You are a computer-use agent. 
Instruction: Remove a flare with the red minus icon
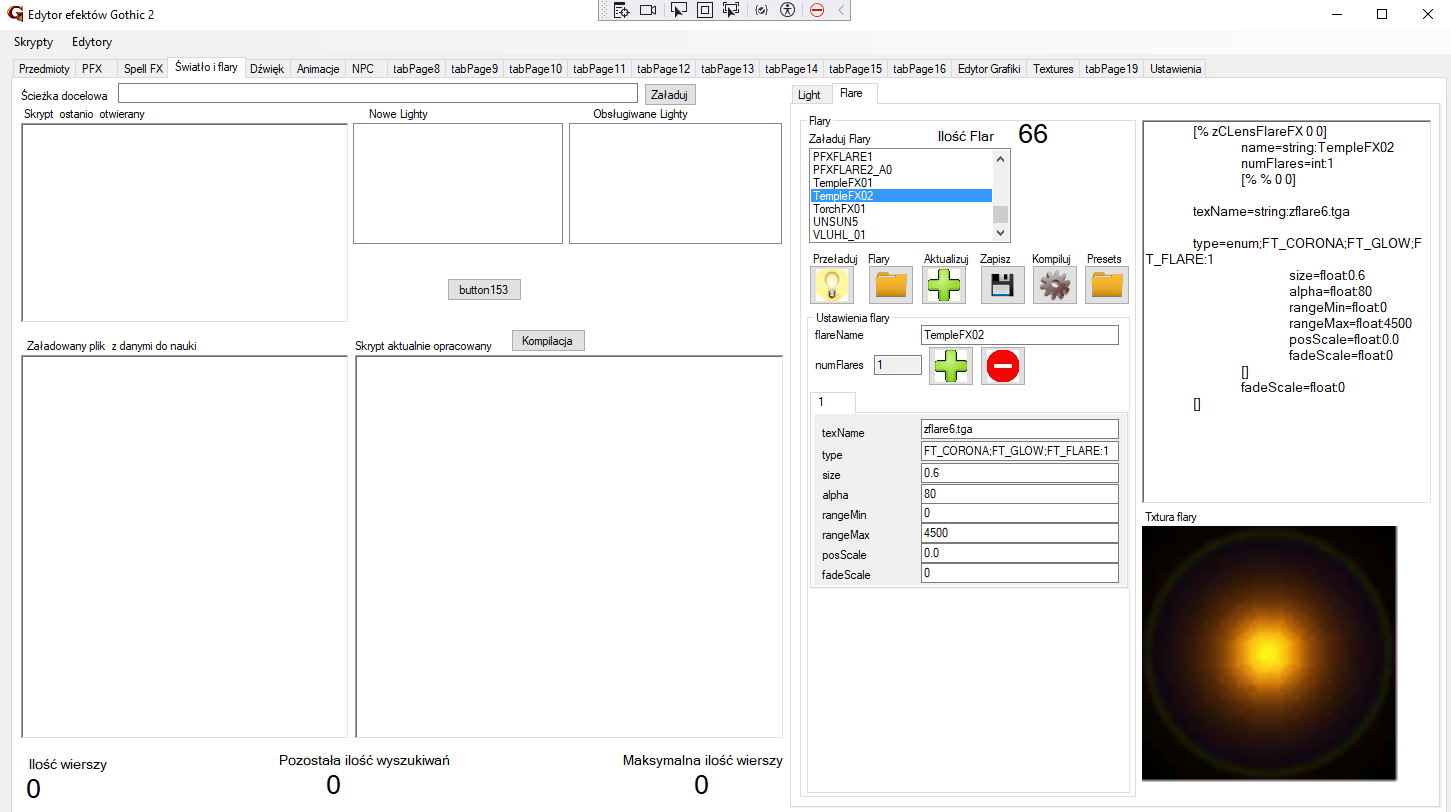[1003, 366]
